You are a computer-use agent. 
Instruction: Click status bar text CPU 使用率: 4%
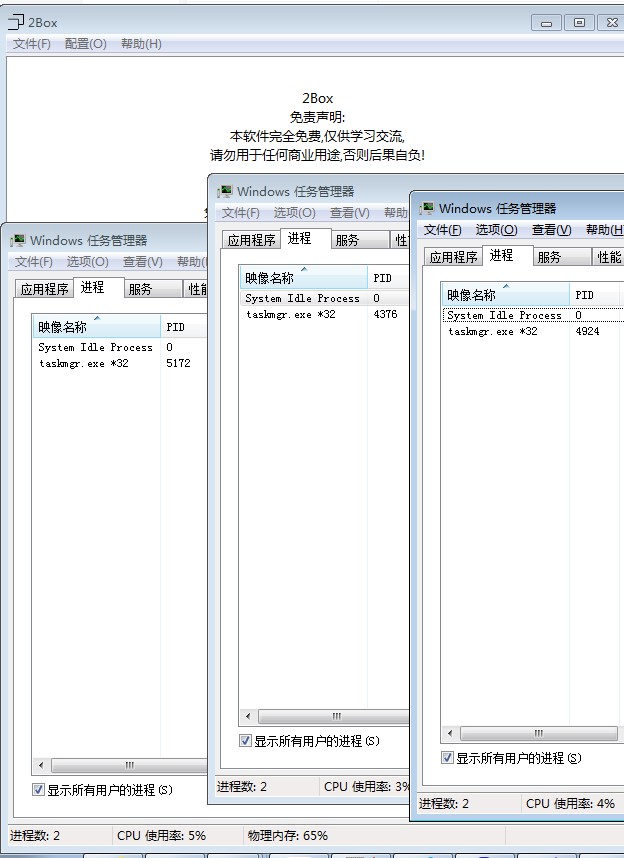(570, 803)
